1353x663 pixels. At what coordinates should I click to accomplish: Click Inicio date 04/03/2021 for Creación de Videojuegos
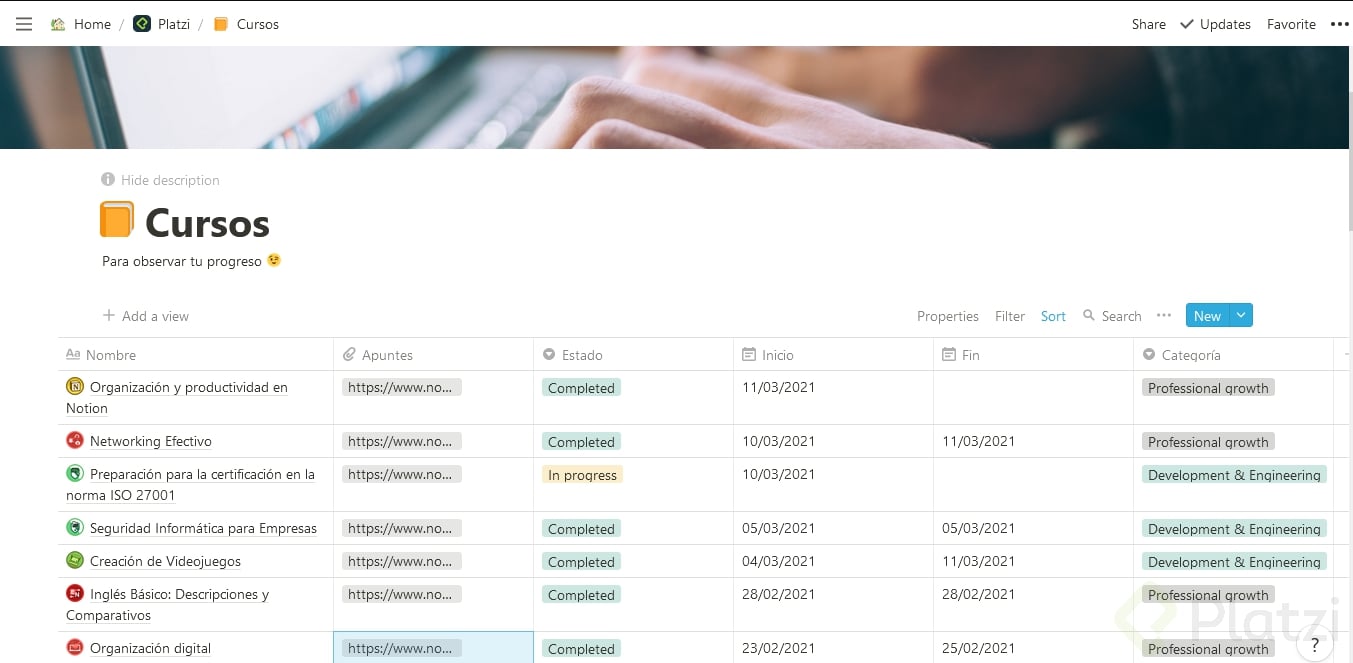[x=778, y=561]
